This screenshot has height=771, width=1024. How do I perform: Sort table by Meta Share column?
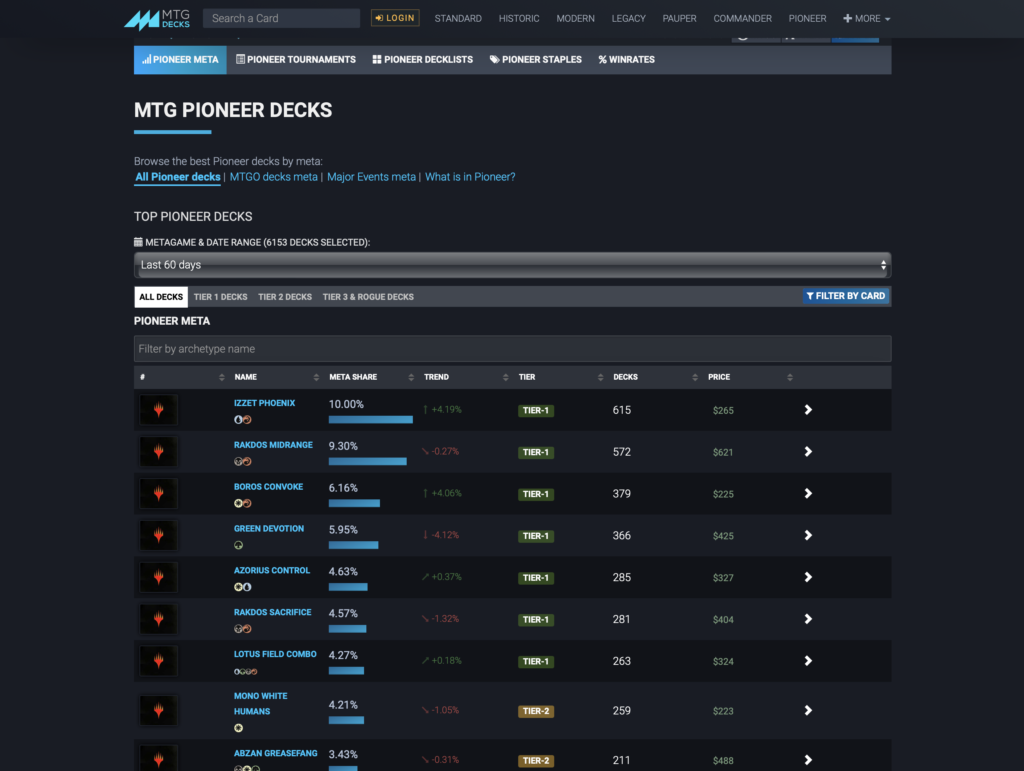pyautogui.click(x=371, y=377)
